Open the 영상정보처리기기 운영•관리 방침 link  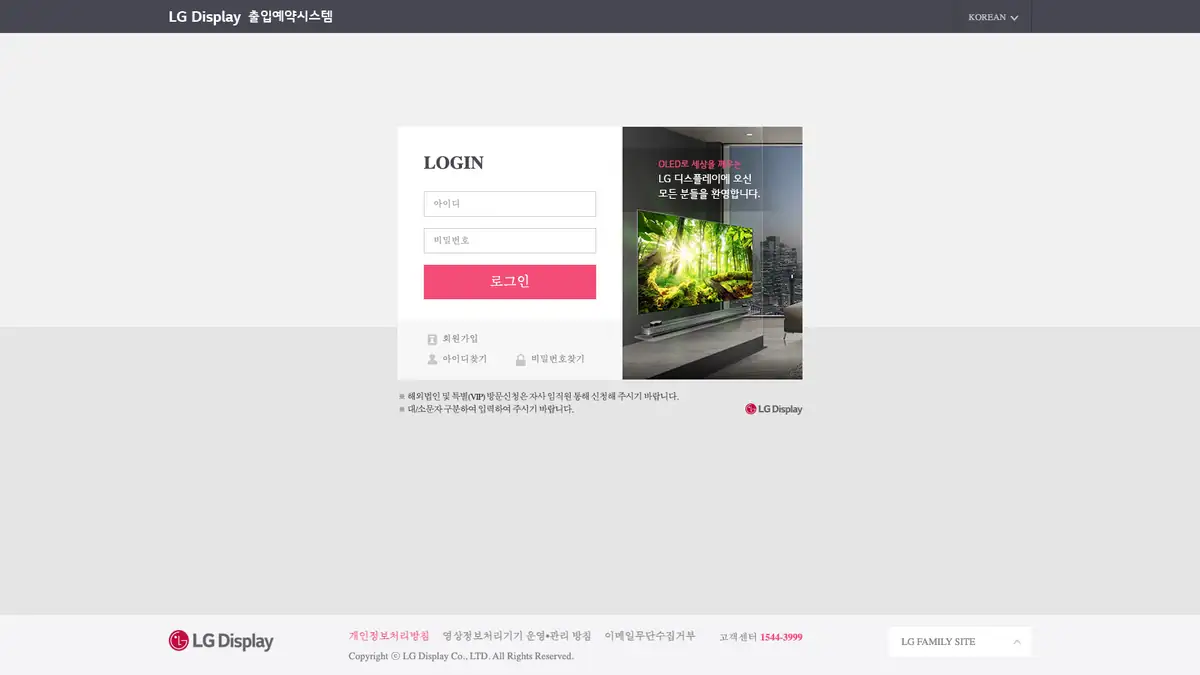pos(516,636)
